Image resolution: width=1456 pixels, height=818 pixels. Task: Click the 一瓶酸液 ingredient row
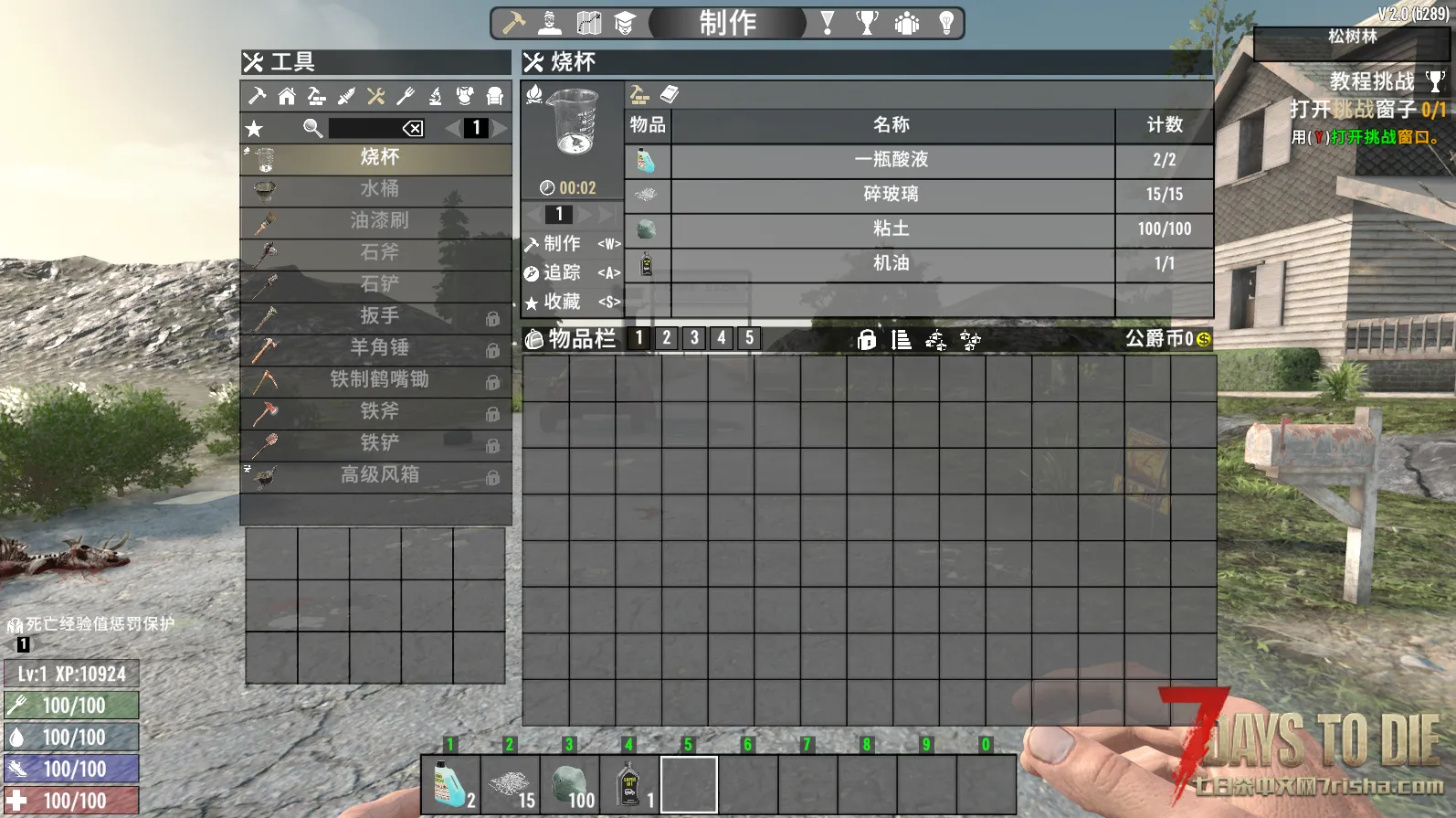[x=920, y=160]
